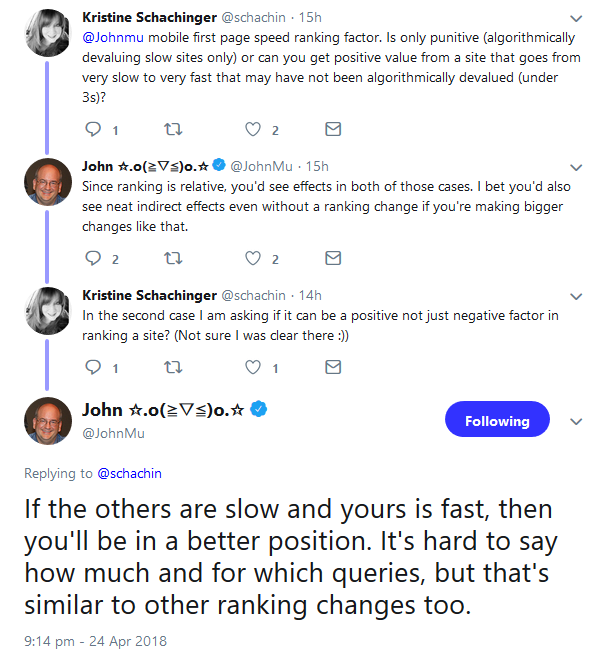
Task: Open @schachin link in Replying to
Action: coord(129,471)
